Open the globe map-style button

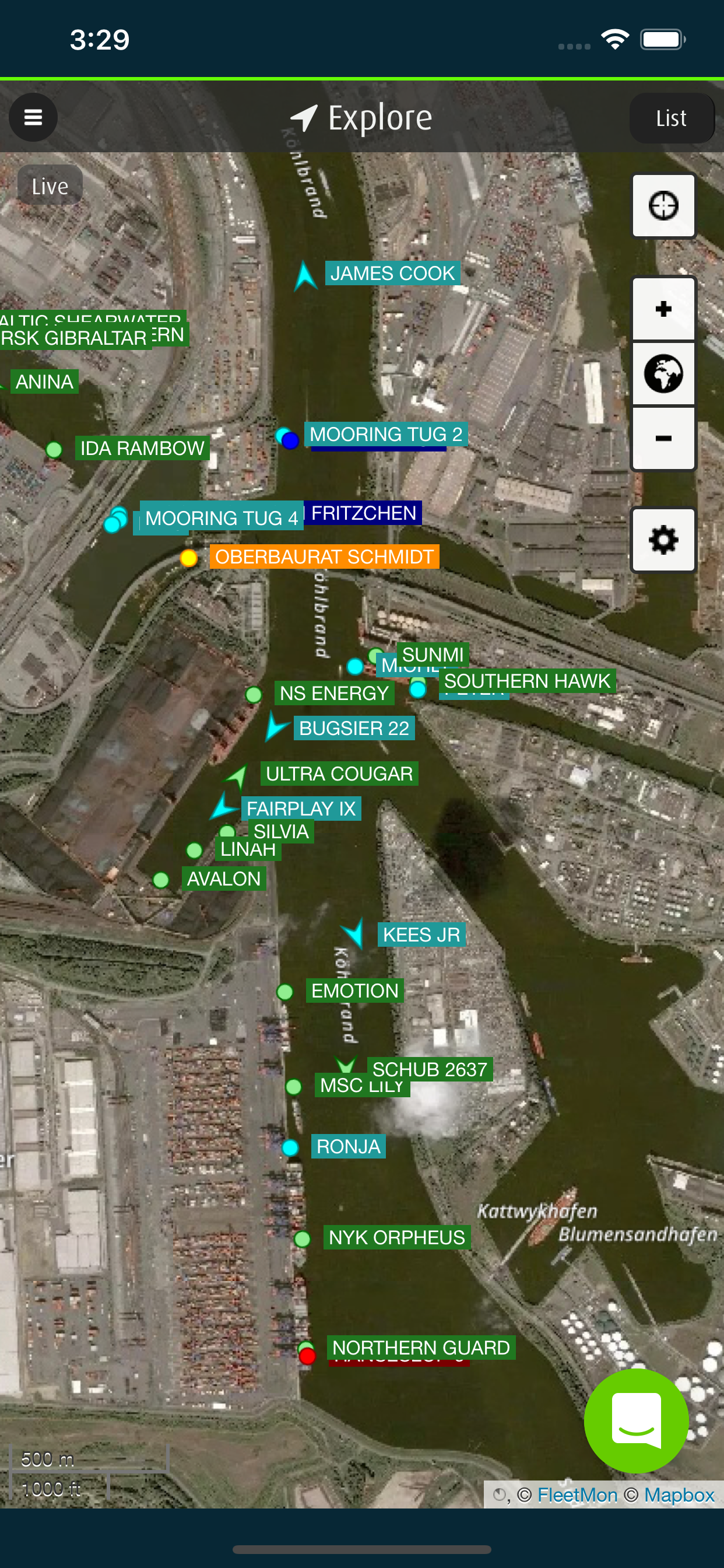(663, 373)
